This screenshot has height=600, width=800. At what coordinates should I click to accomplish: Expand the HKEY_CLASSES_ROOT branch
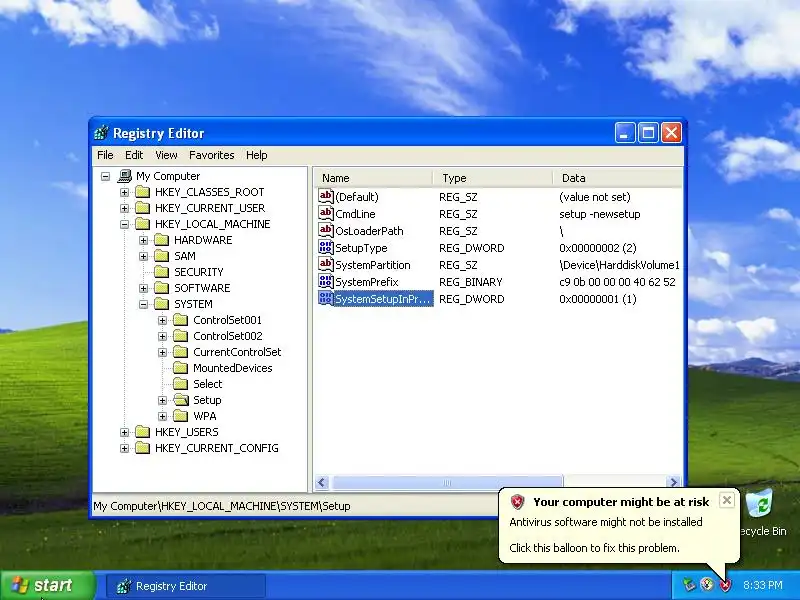[124, 192]
